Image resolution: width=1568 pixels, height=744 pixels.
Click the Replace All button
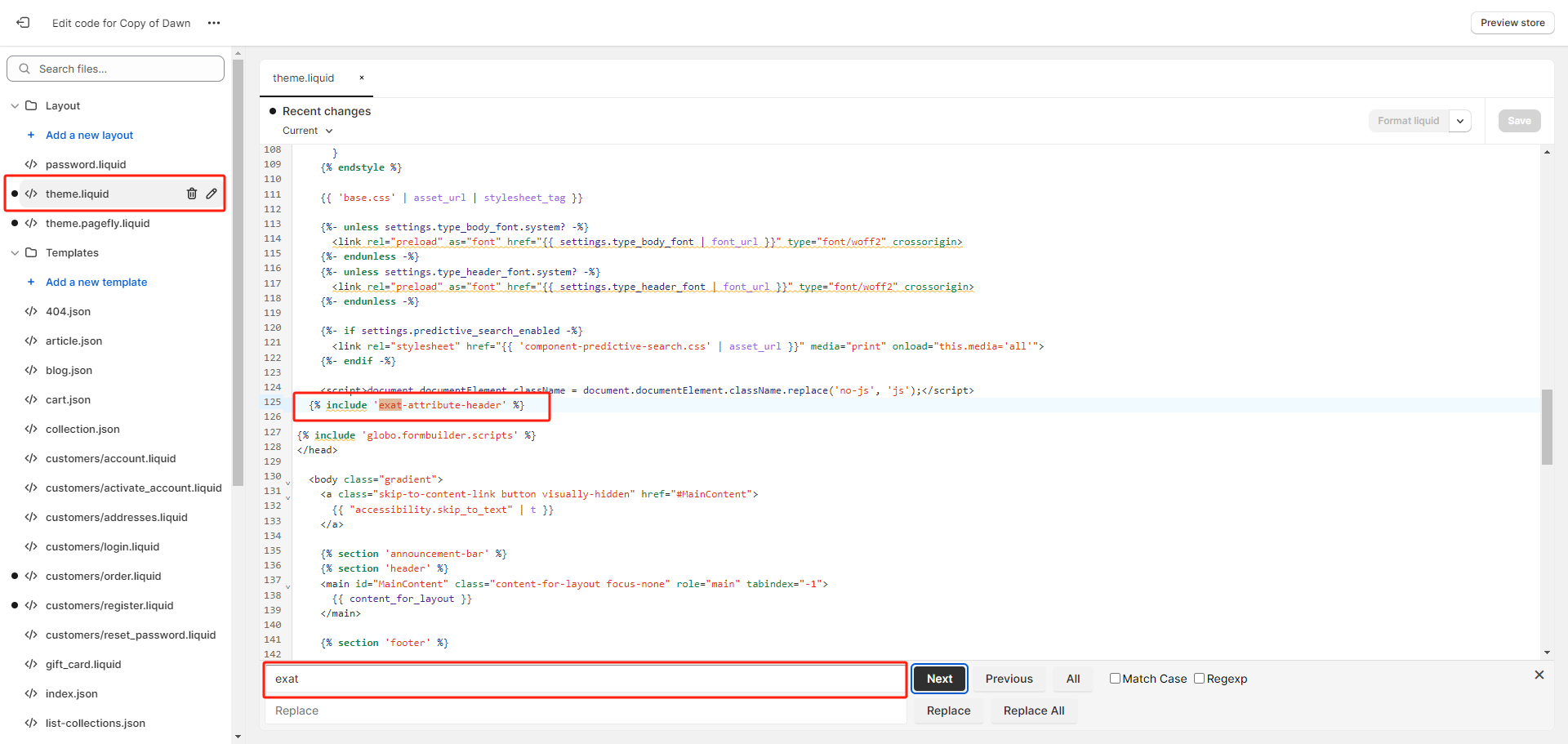pyautogui.click(x=1034, y=711)
